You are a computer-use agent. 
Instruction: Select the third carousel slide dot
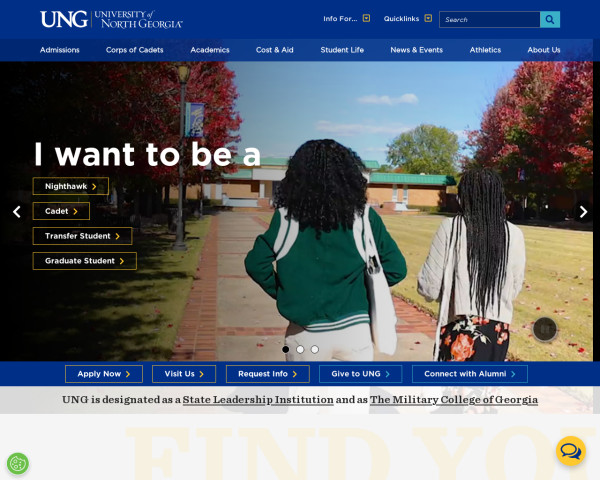click(x=315, y=349)
